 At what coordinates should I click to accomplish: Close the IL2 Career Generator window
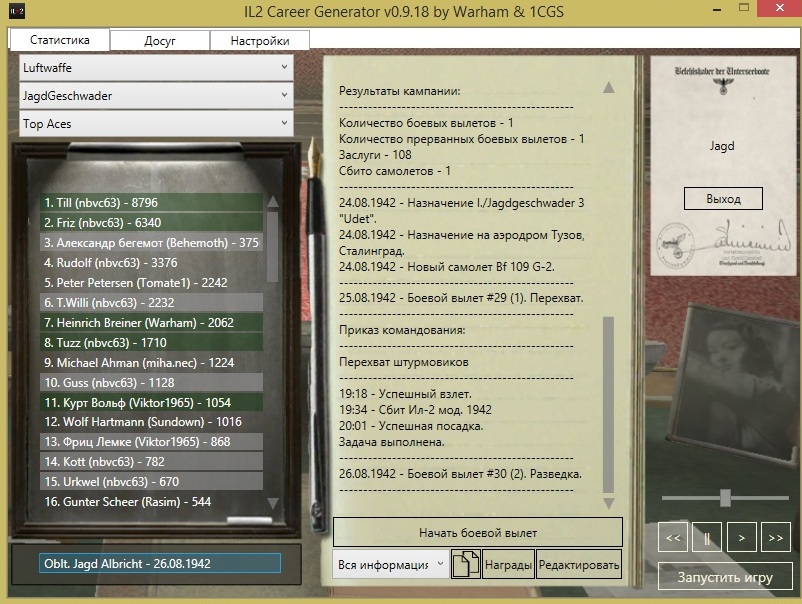779,8
